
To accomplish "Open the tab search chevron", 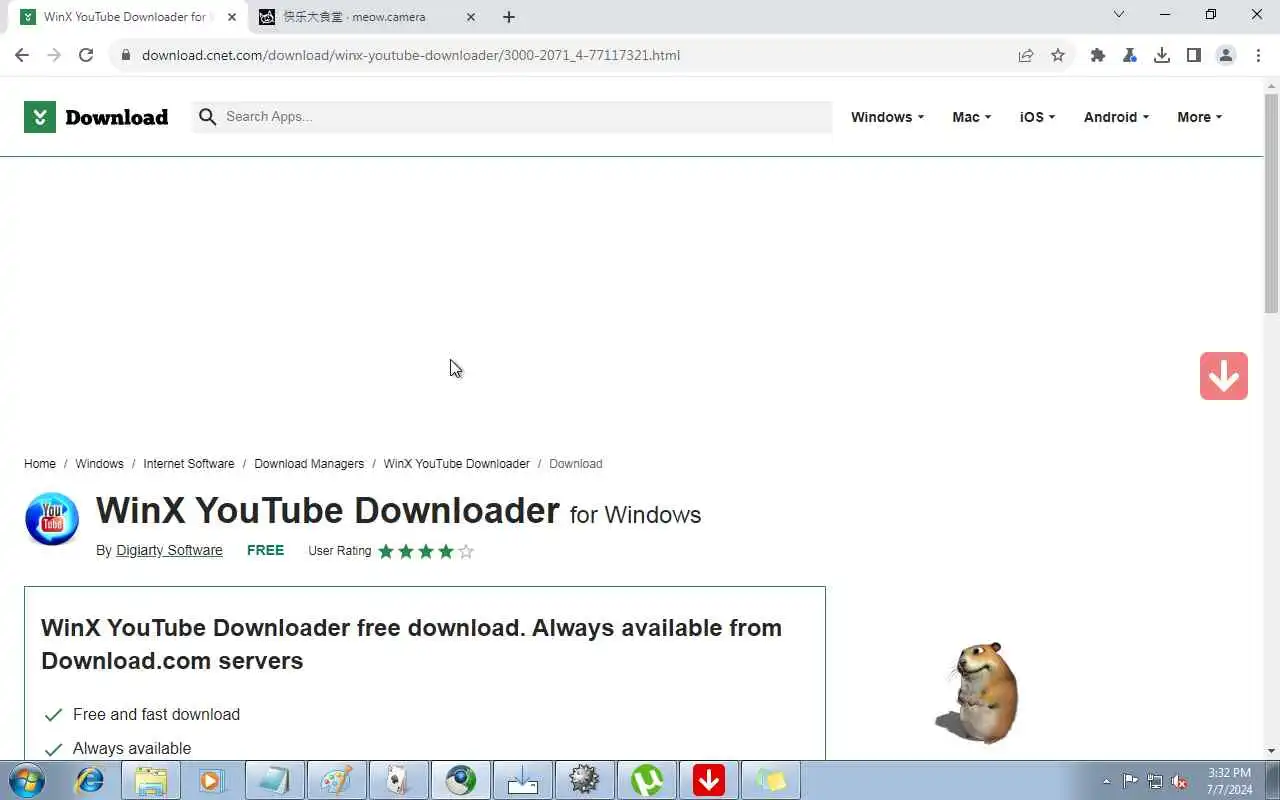I will pos(1119,14).
